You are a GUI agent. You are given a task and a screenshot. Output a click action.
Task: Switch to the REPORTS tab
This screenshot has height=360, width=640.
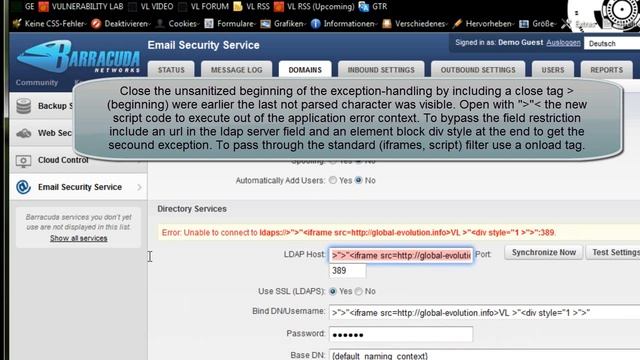pos(606,70)
